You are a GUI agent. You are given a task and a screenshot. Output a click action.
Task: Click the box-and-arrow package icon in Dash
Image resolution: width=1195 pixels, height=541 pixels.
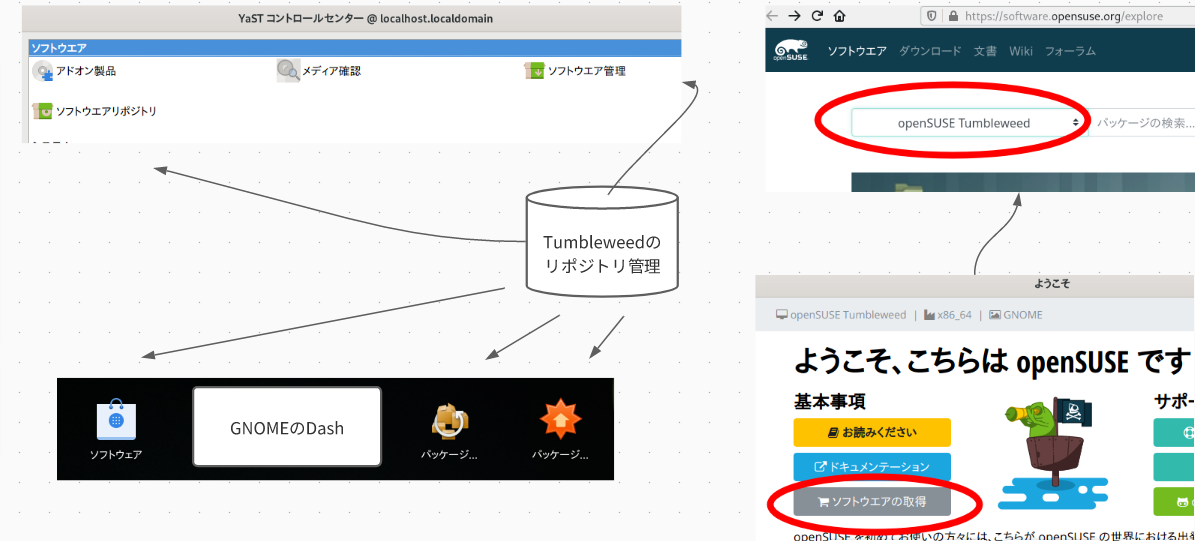pos(450,421)
